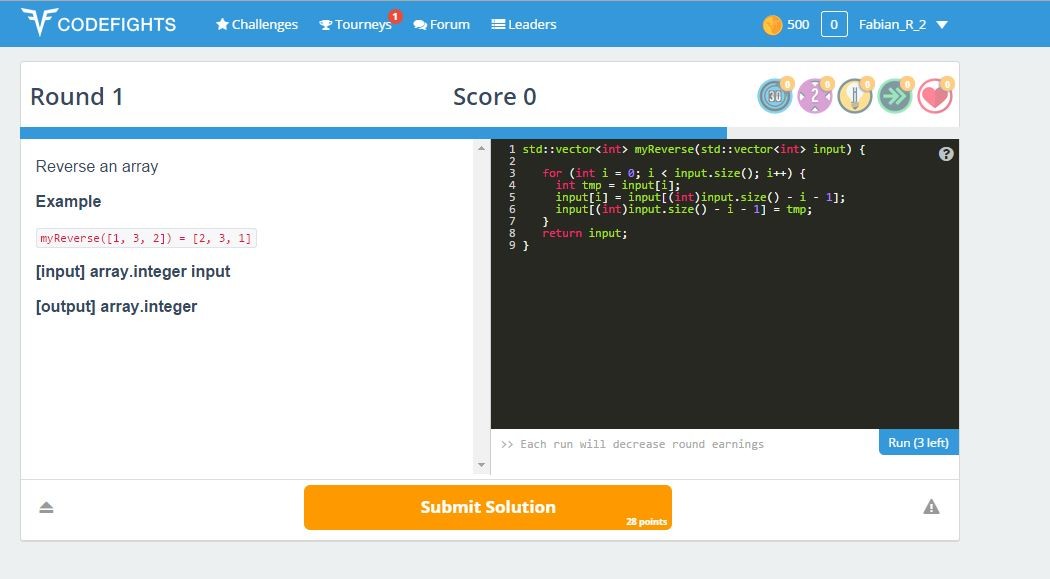Click the warning triangle near Submit Solution

click(x=931, y=507)
